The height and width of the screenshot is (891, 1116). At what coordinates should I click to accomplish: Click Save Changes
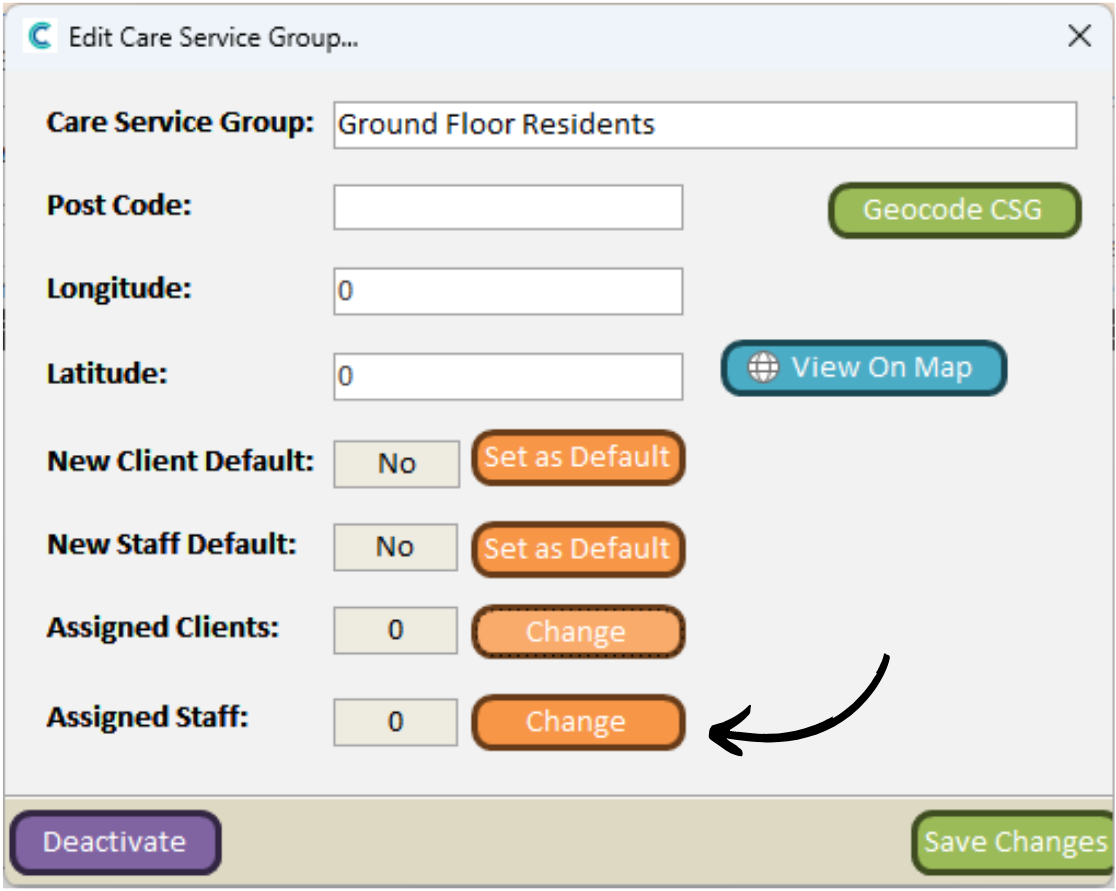(1014, 843)
